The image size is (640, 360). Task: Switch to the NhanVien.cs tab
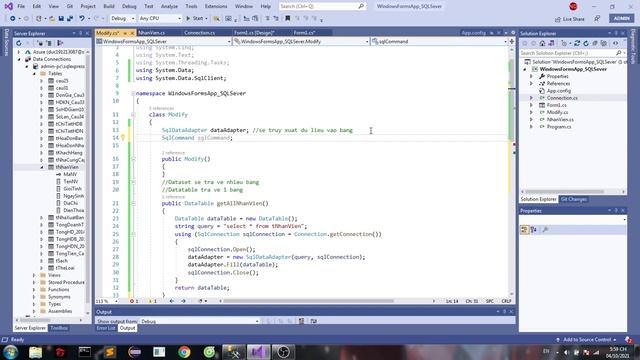pos(151,33)
